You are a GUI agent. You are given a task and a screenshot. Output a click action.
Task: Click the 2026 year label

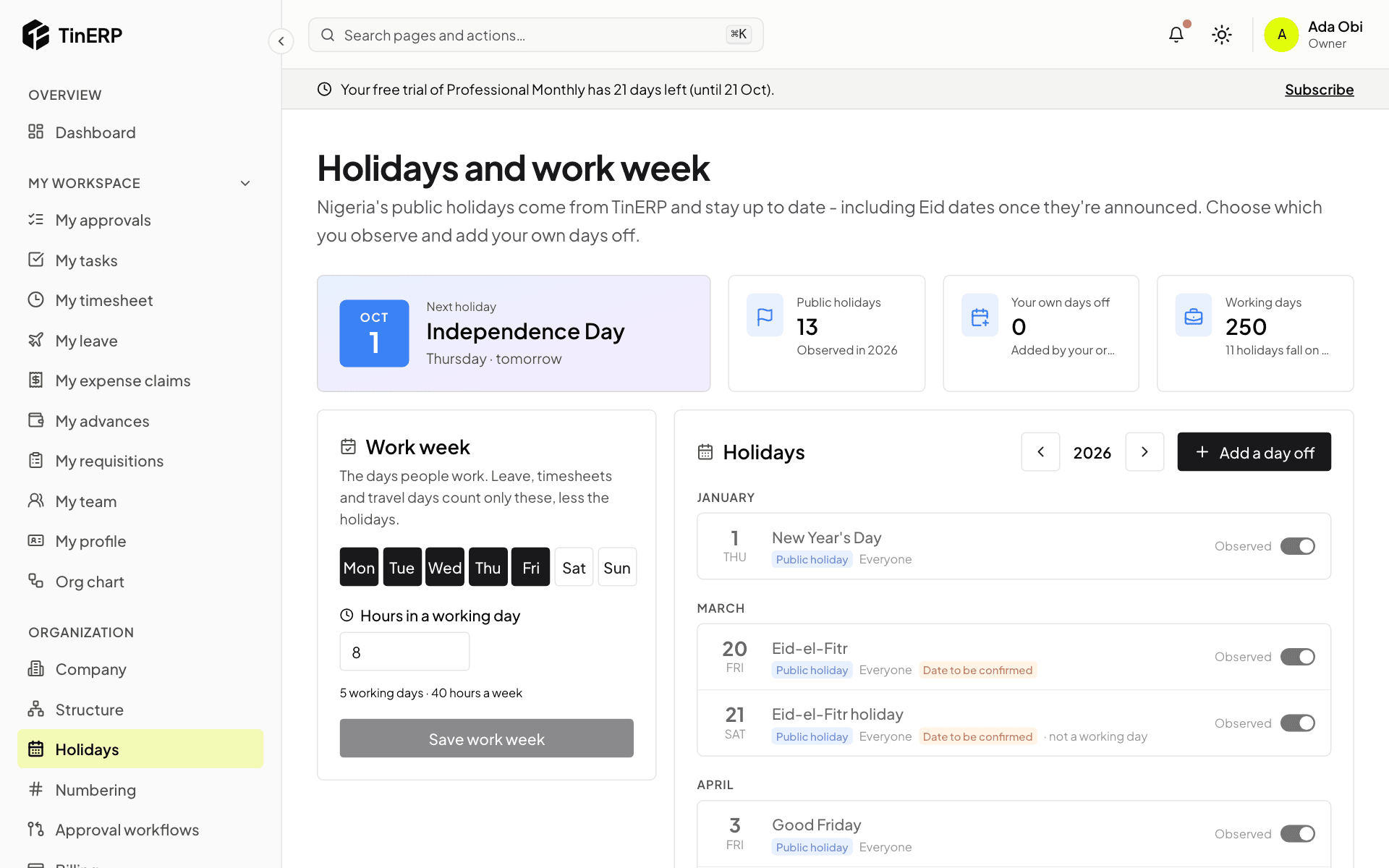point(1092,453)
